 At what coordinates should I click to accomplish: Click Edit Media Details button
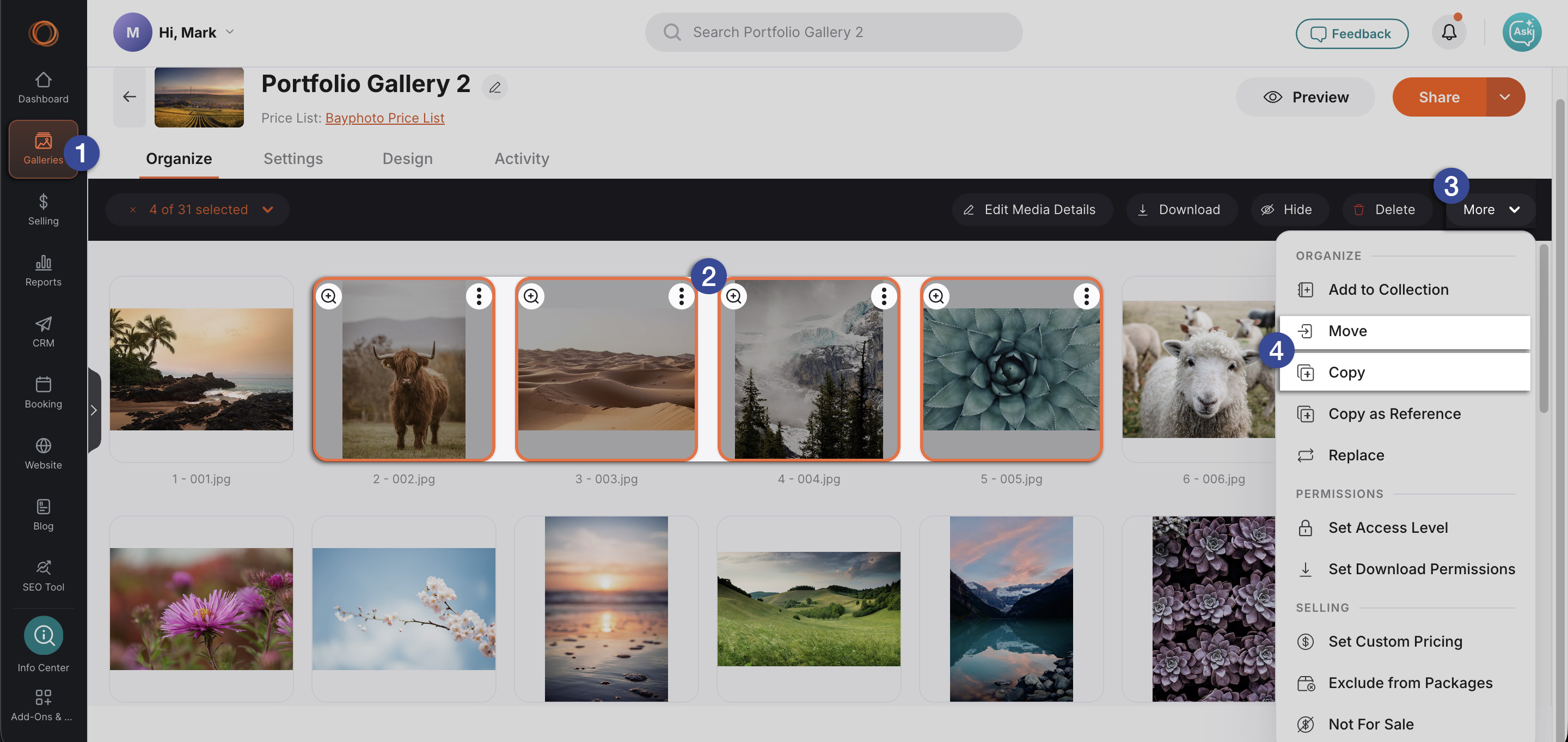pyautogui.click(x=1032, y=210)
